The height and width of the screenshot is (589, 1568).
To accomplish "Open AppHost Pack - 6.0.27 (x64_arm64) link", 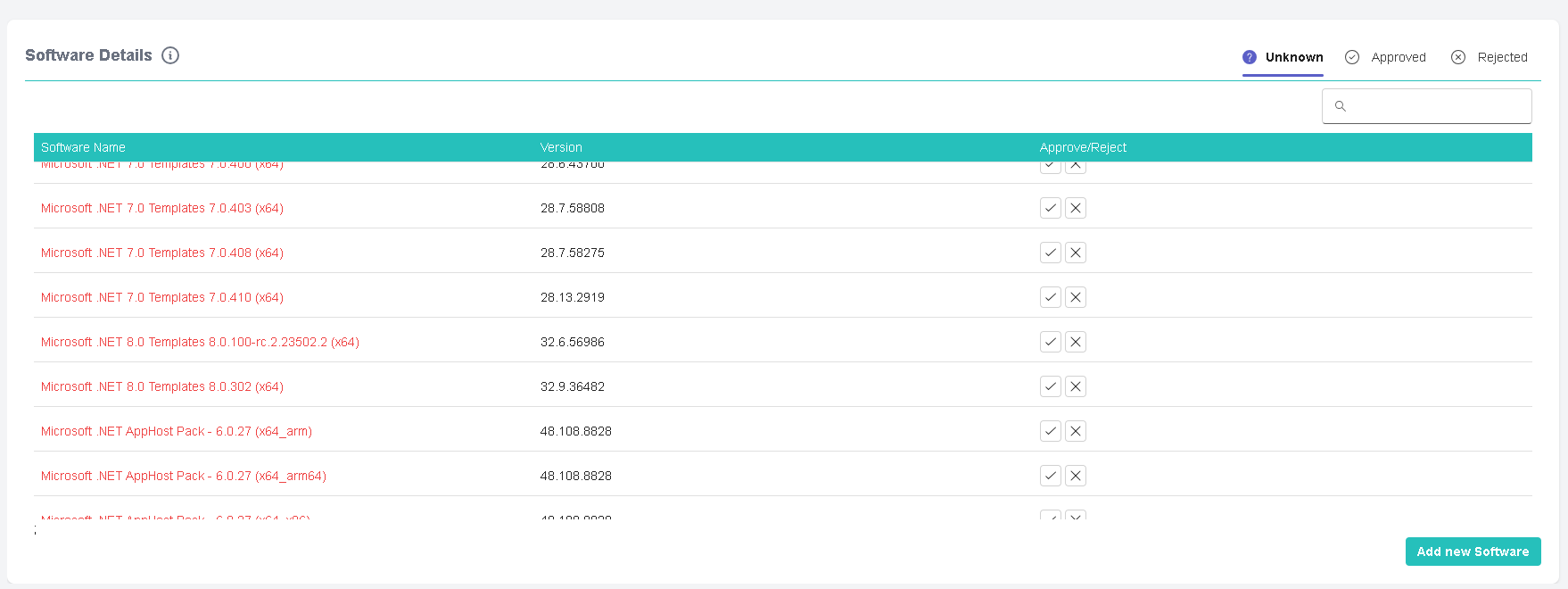I will pyautogui.click(x=184, y=476).
